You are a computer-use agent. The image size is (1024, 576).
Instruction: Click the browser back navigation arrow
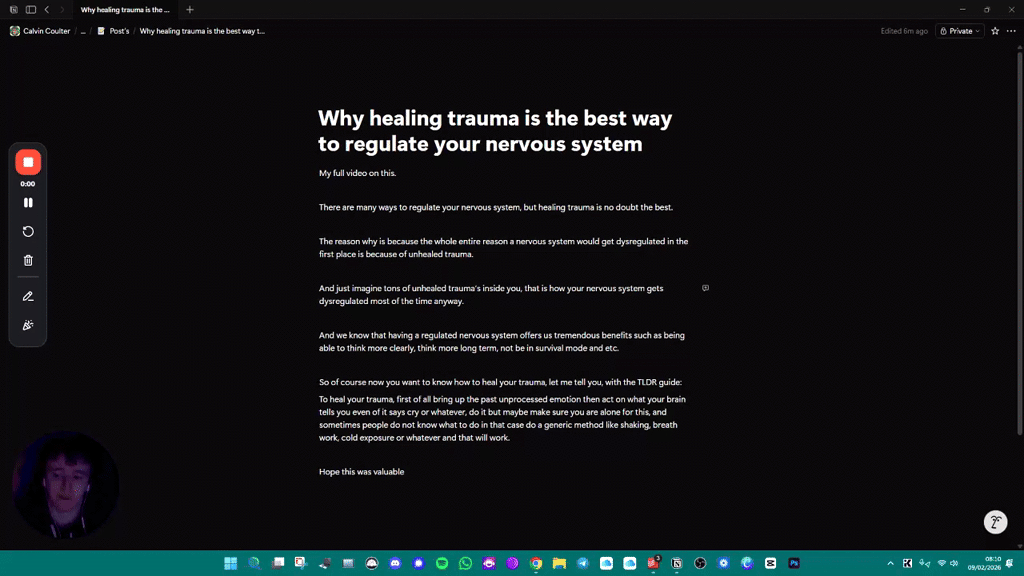[x=47, y=9]
